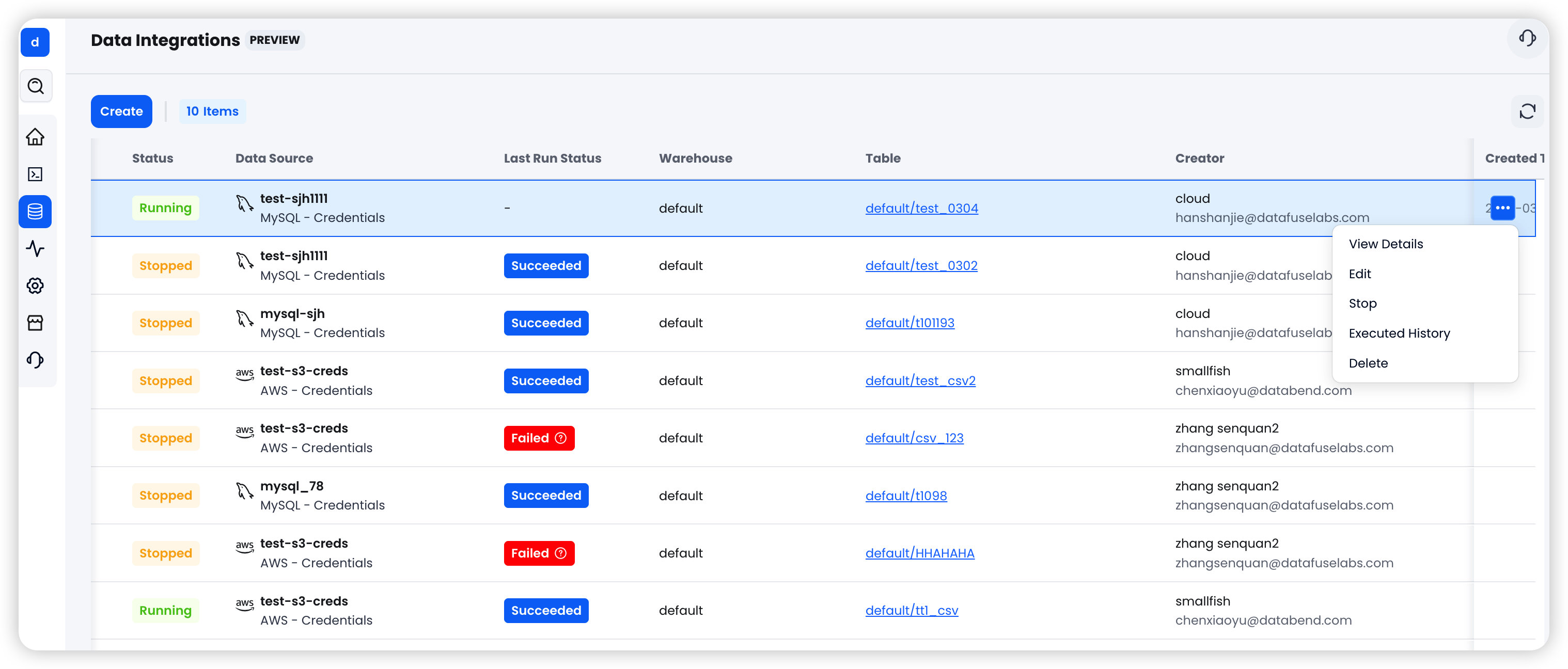This screenshot has width=1568, height=669.
Task: Open the SQL worksheet terminal icon
Action: 35,174
